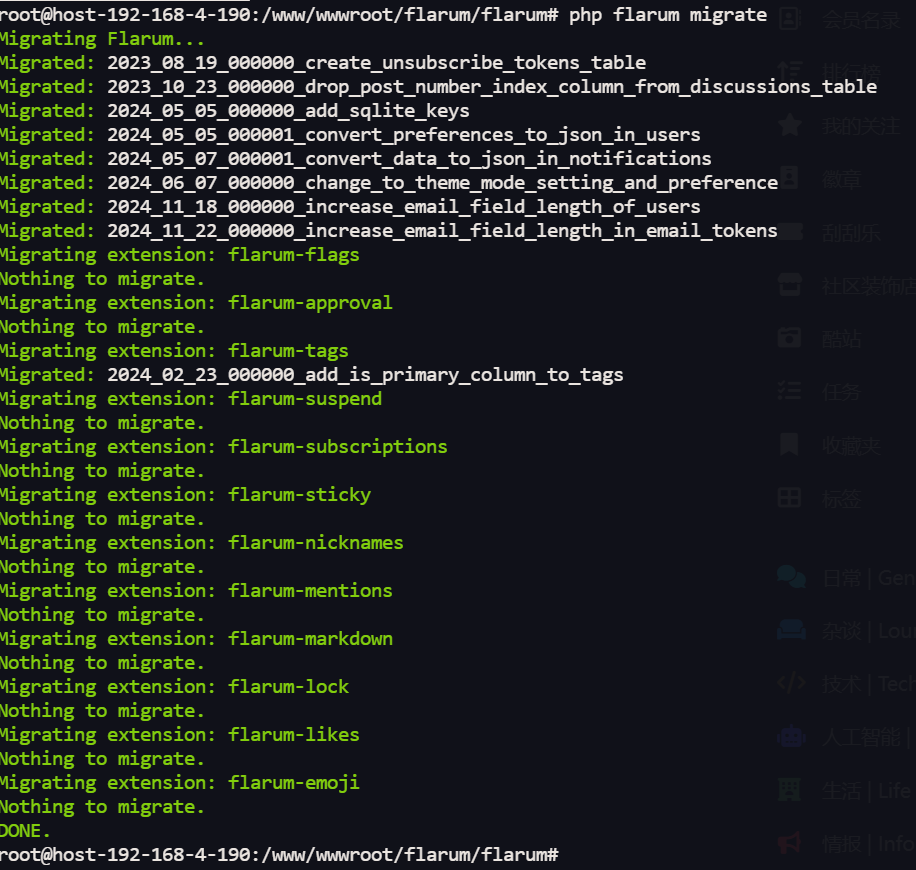916x870 pixels.
Task: Click the icon beside 酷站
Action: click(789, 338)
